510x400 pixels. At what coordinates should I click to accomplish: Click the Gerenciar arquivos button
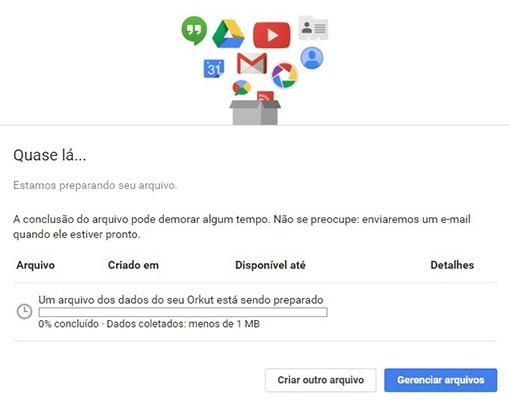(441, 380)
